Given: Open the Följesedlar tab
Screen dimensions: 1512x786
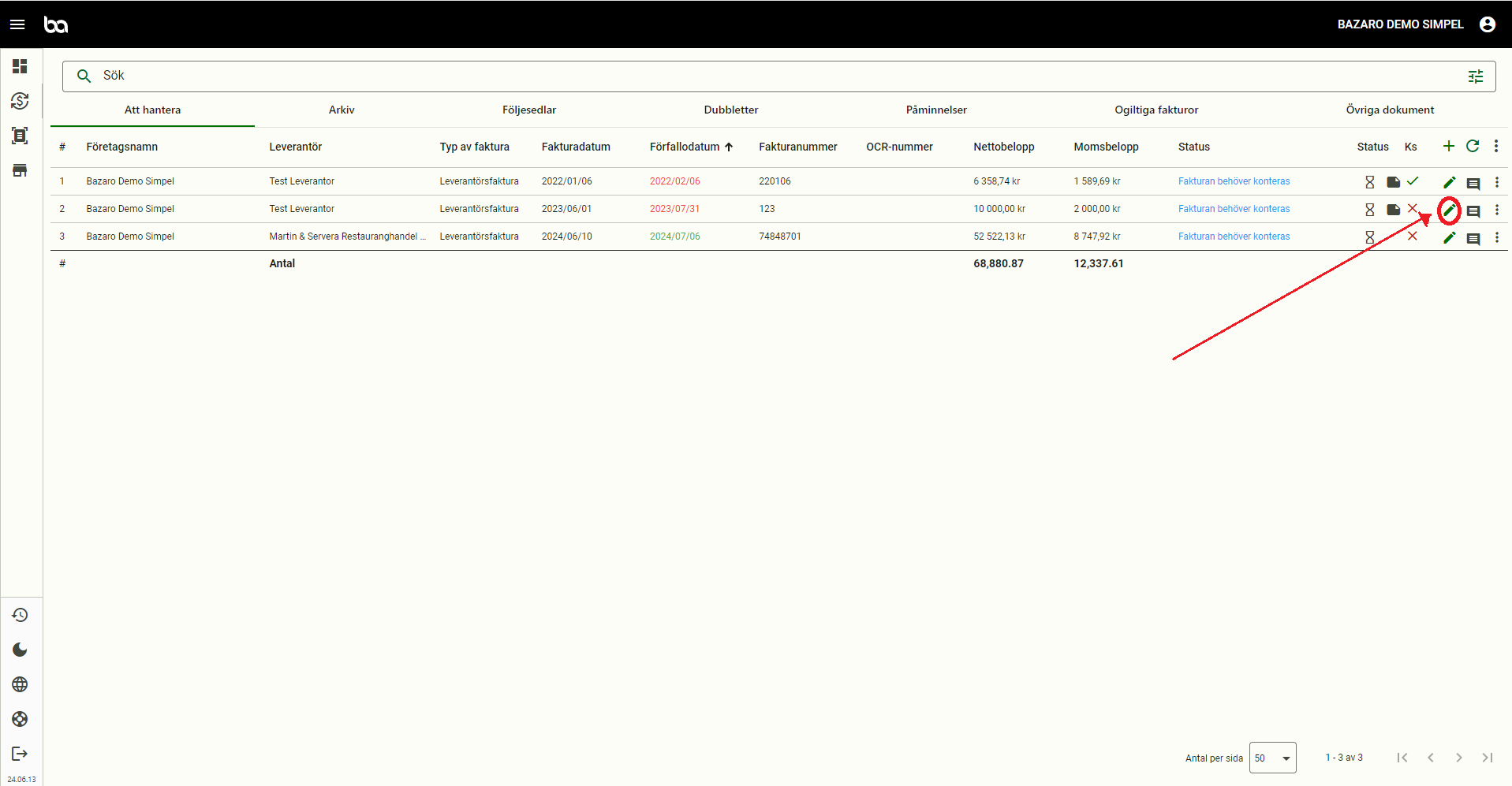Looking at the screenshot, I should pyautogui.click(x=529, y=110).
